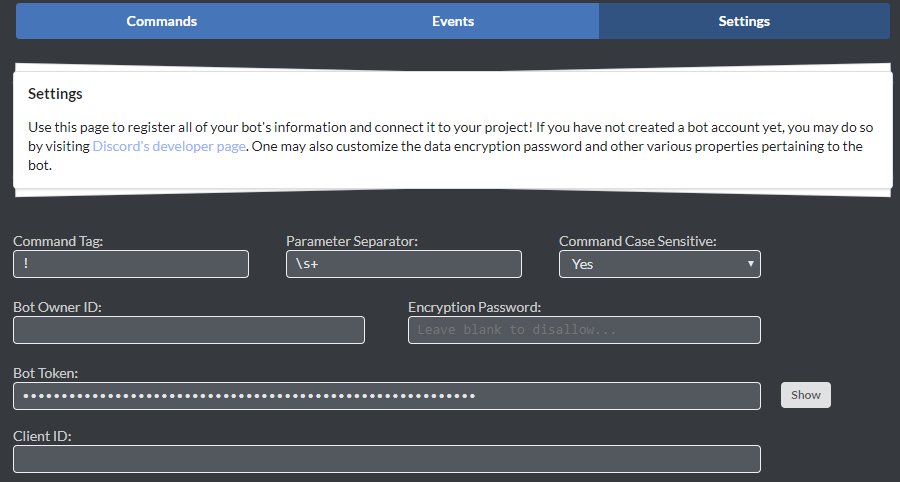Screen dimensions: 900x482
Task: Click inside the Bot Owner ID field
Action: coord(188,330)
